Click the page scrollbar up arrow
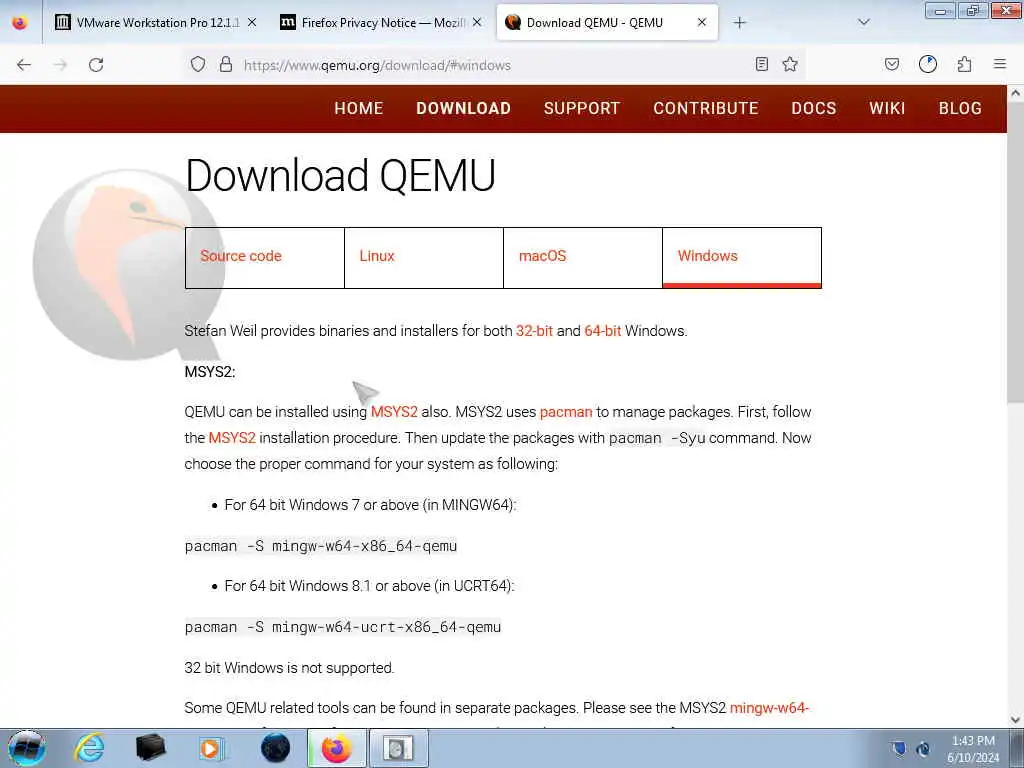The image size is (1024, 768). coord(1016,93)
